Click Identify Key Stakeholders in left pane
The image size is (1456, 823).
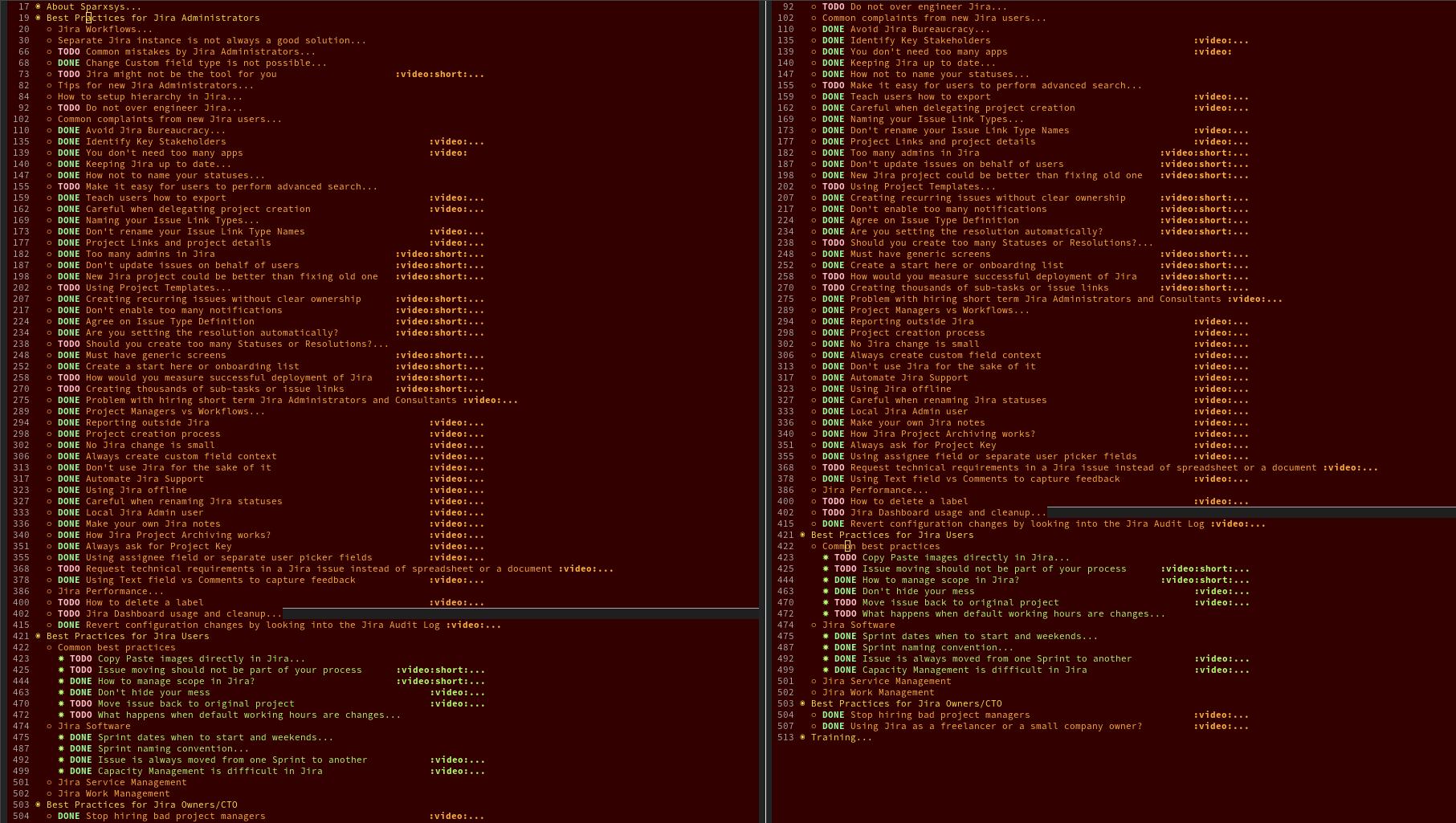click(x=156, y=141)
